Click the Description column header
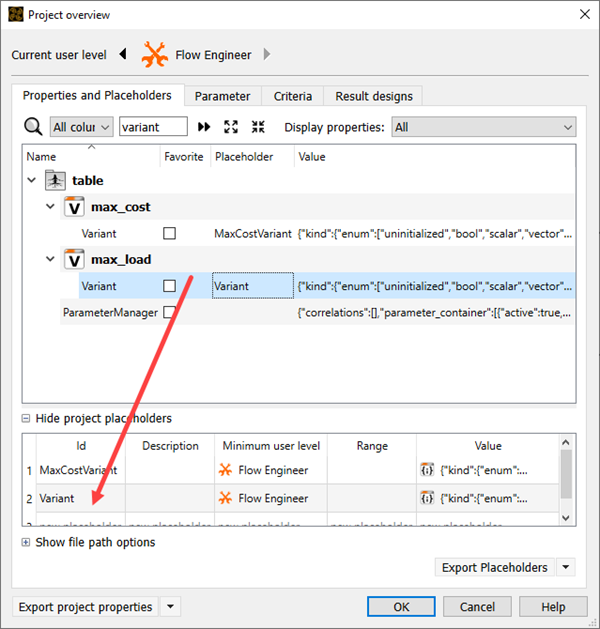Screen dimensions: 600x629 [170, 446]
